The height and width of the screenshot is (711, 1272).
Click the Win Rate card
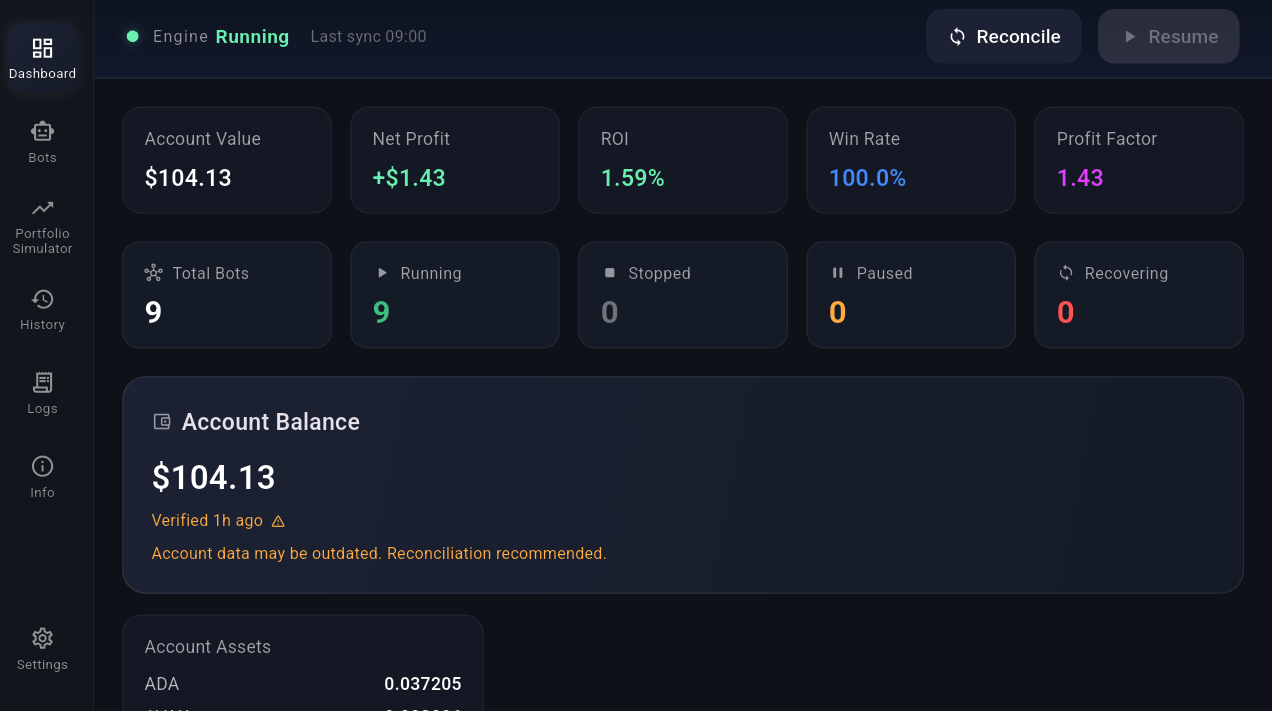click(911, 160)
